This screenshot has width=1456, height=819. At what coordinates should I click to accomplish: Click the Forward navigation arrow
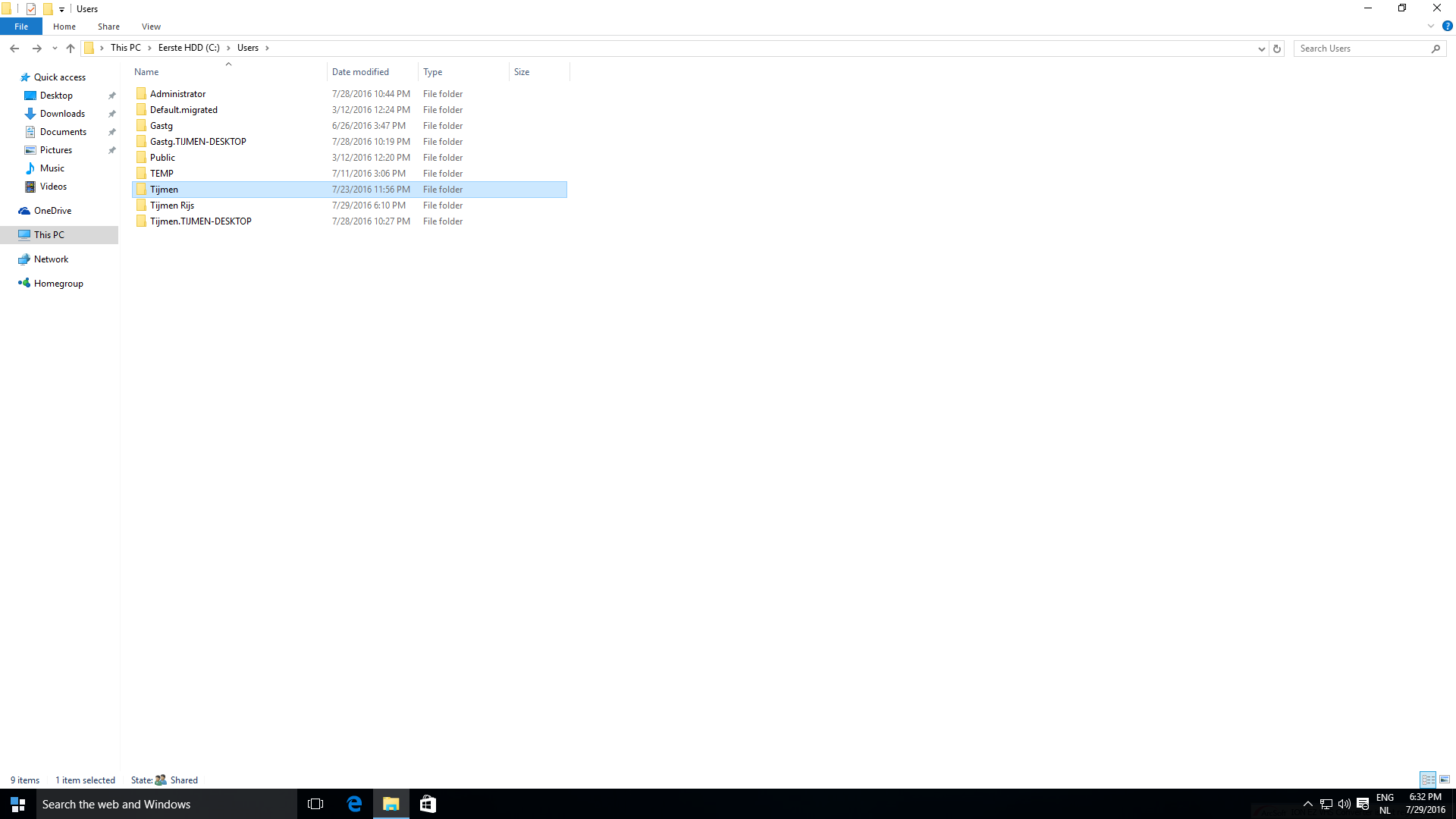(x=36, y=49)
